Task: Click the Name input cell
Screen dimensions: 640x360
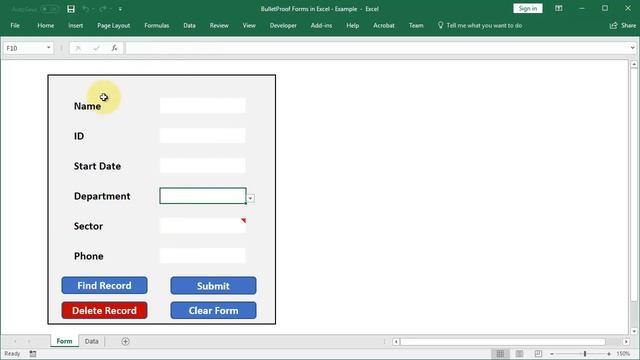Action: 202,106
